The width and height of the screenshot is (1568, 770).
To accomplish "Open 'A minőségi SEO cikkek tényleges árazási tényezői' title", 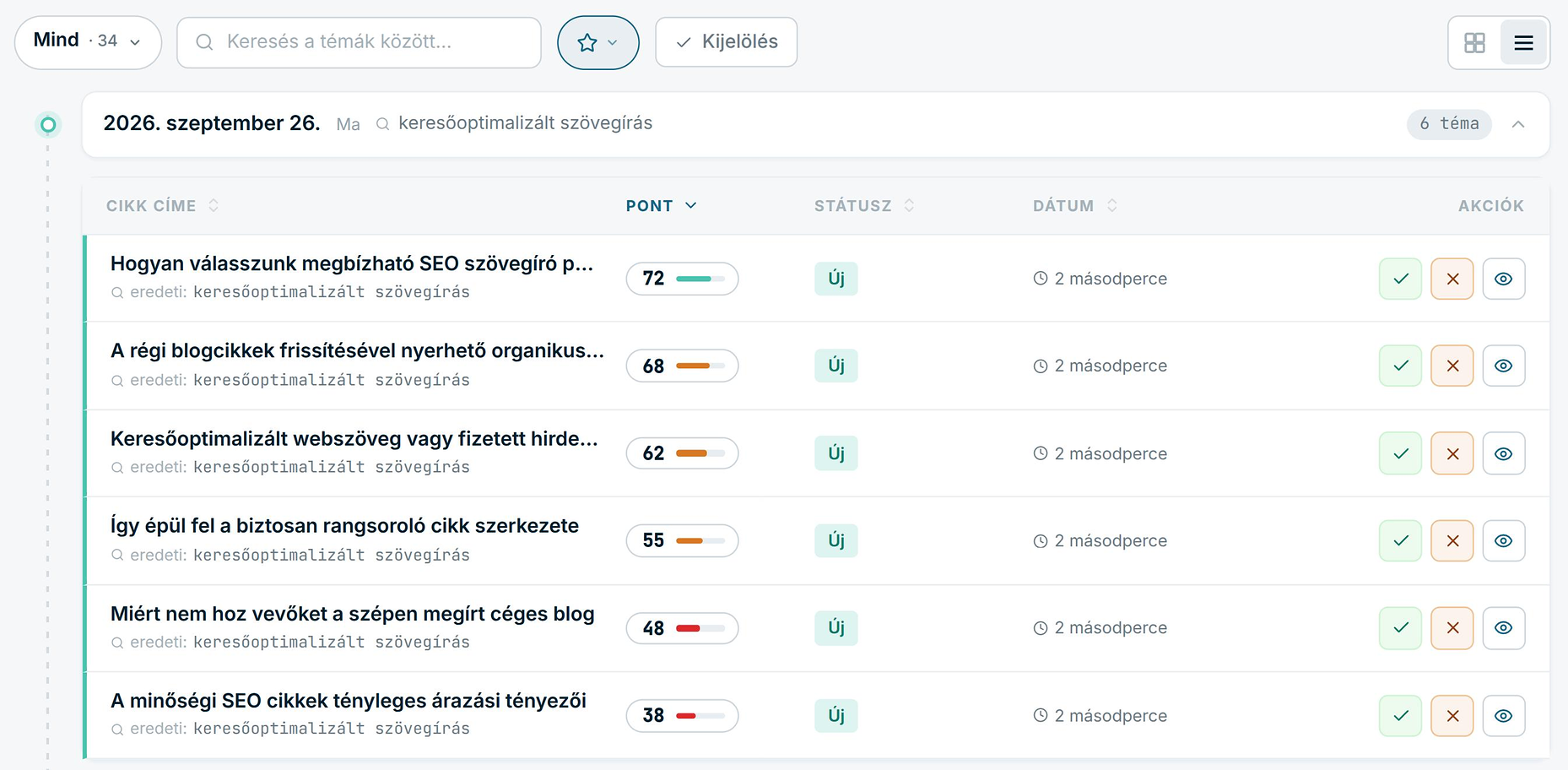I will [x=349, y=701].
